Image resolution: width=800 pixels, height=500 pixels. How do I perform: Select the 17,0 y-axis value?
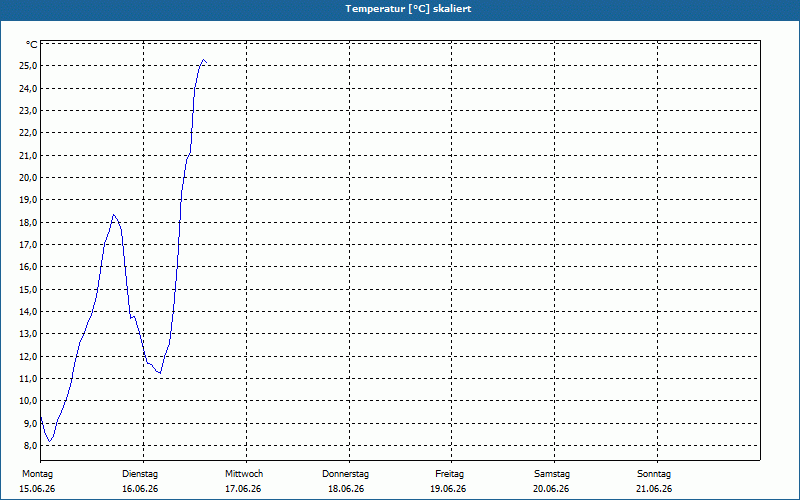tap(29, 244)
